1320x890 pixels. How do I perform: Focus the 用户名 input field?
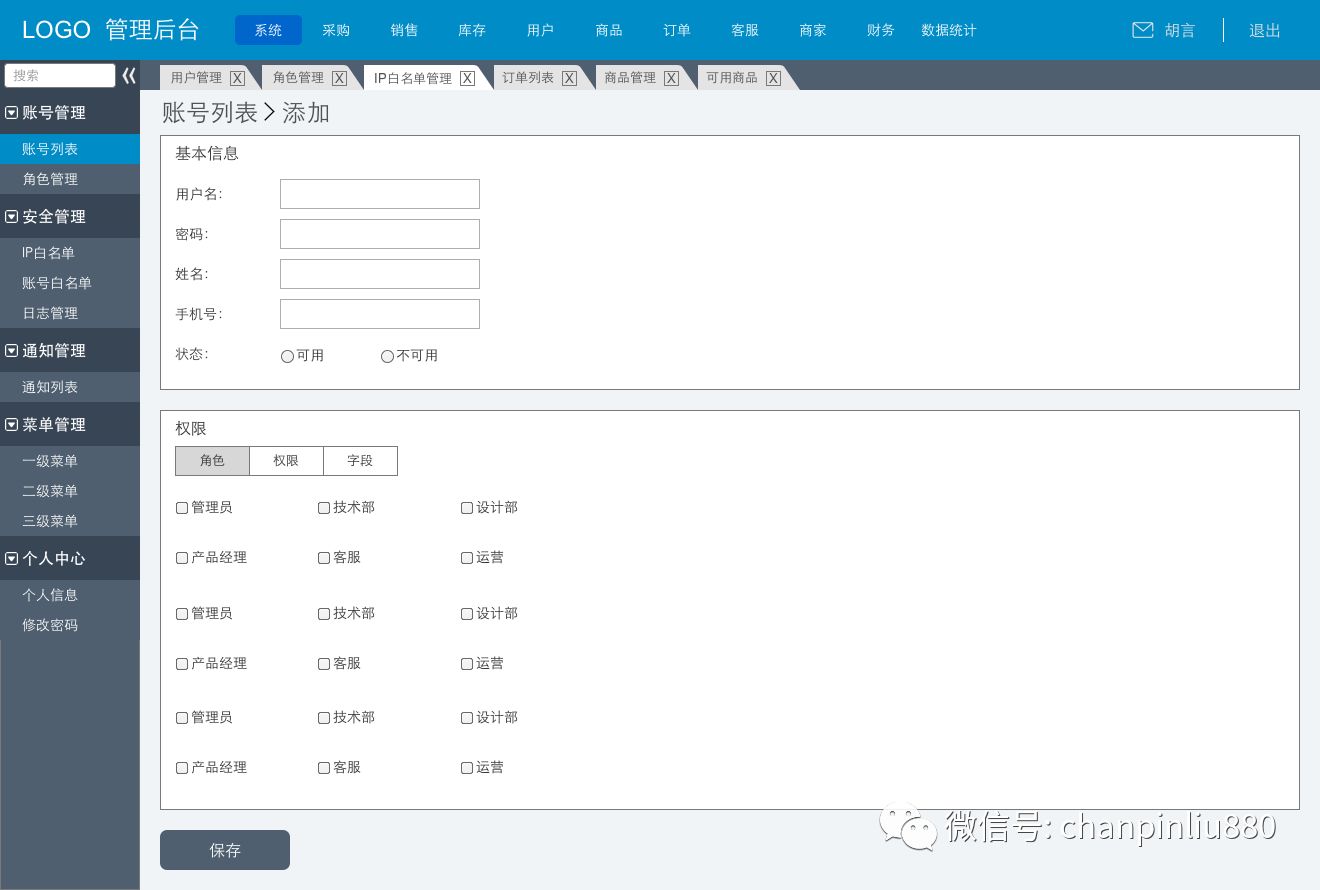click(380, 194)
